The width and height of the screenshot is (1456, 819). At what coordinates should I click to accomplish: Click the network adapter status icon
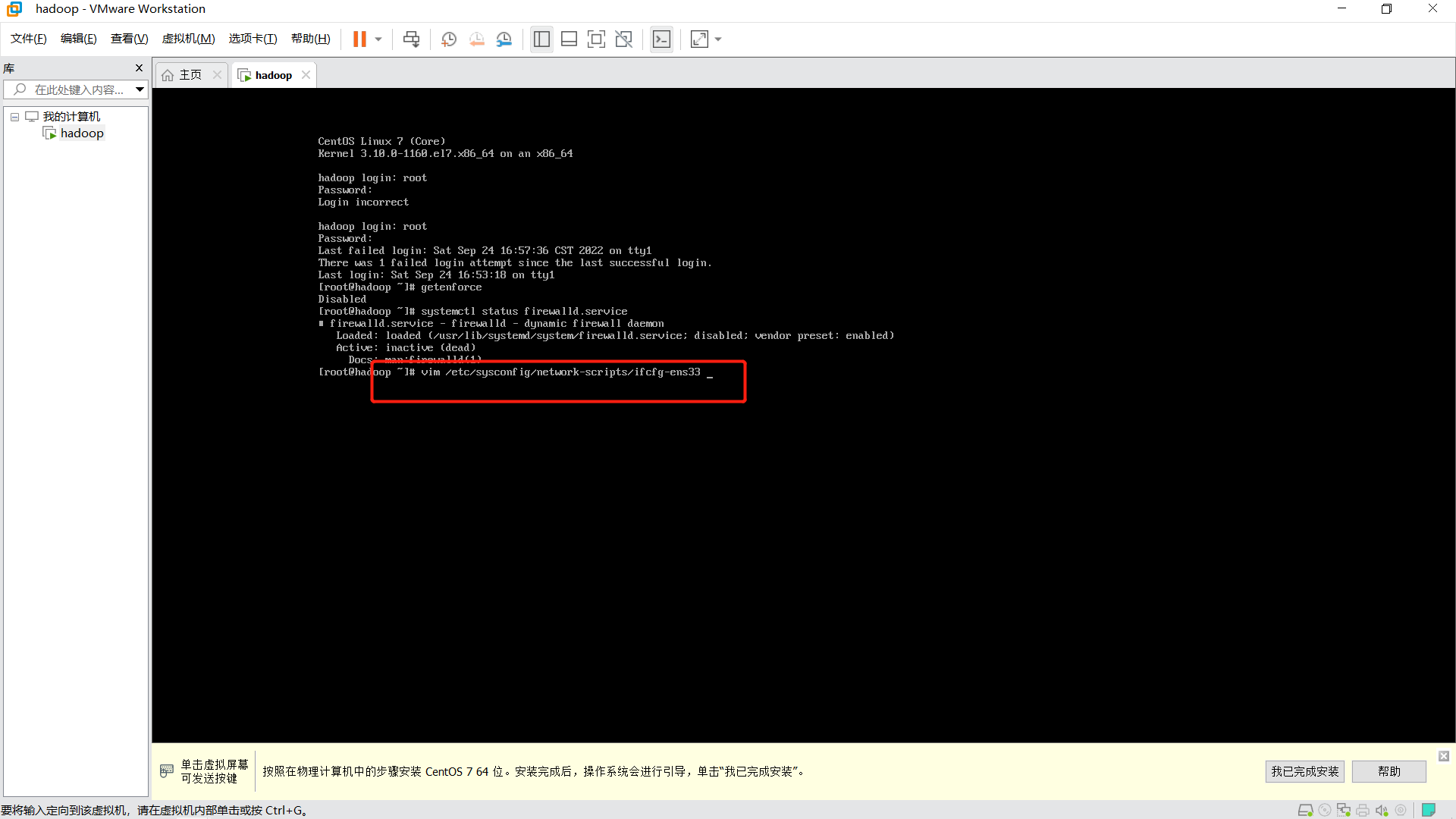point(1343,810)
